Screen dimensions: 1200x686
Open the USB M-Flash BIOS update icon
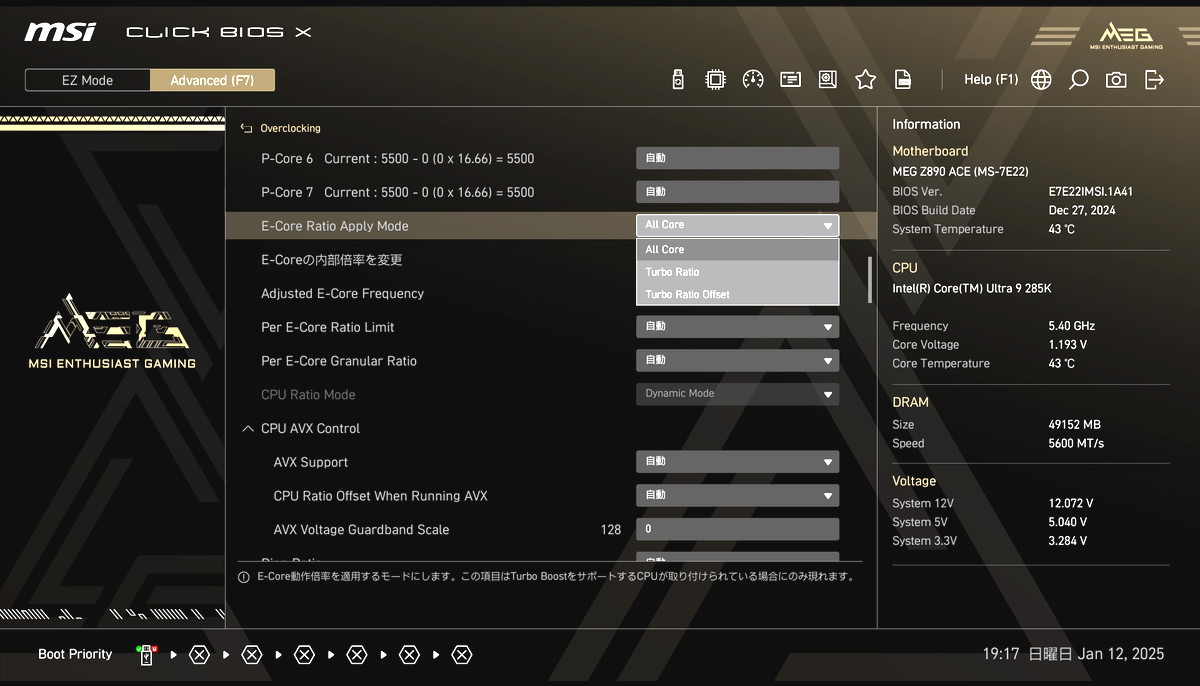click(678, 80)
